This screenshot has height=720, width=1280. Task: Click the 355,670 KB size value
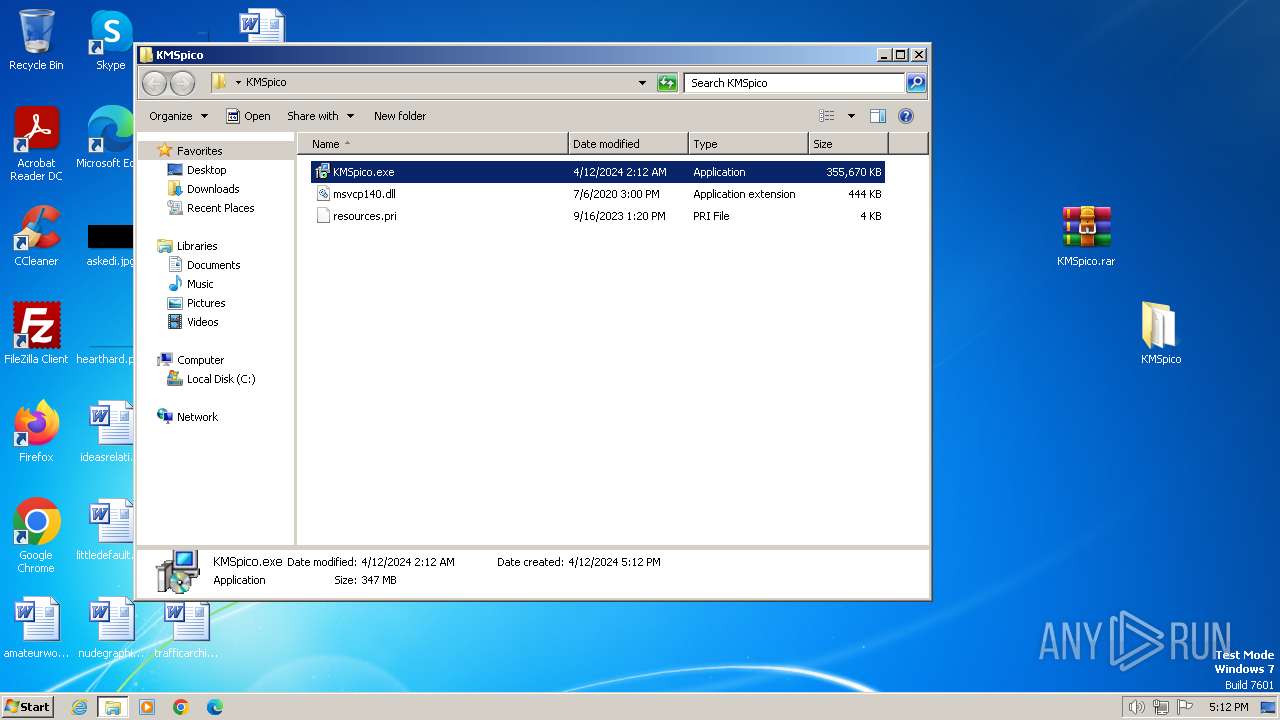pos(854,172)
